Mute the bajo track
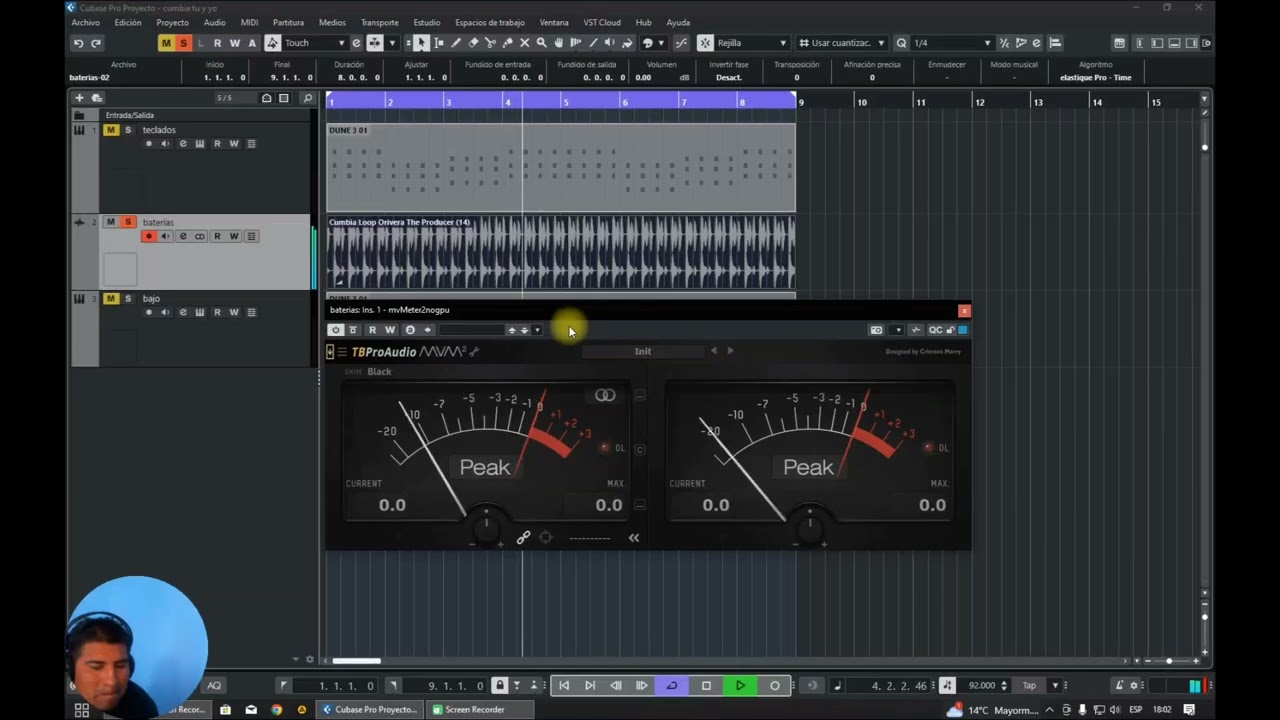The image size is (1280, 720). click(111, 298)
